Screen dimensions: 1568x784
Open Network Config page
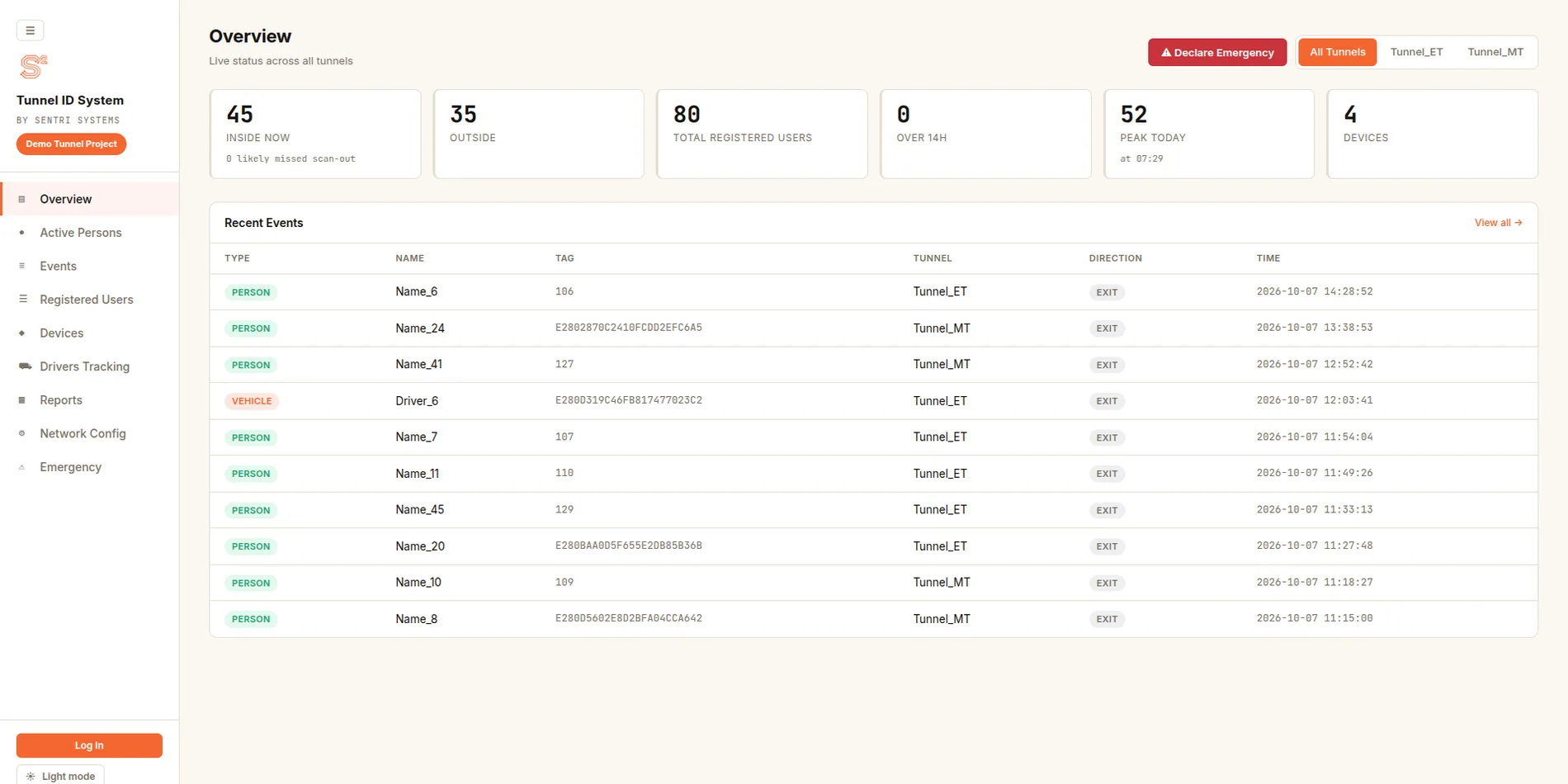pyautogui.click(x=89, y=433)
